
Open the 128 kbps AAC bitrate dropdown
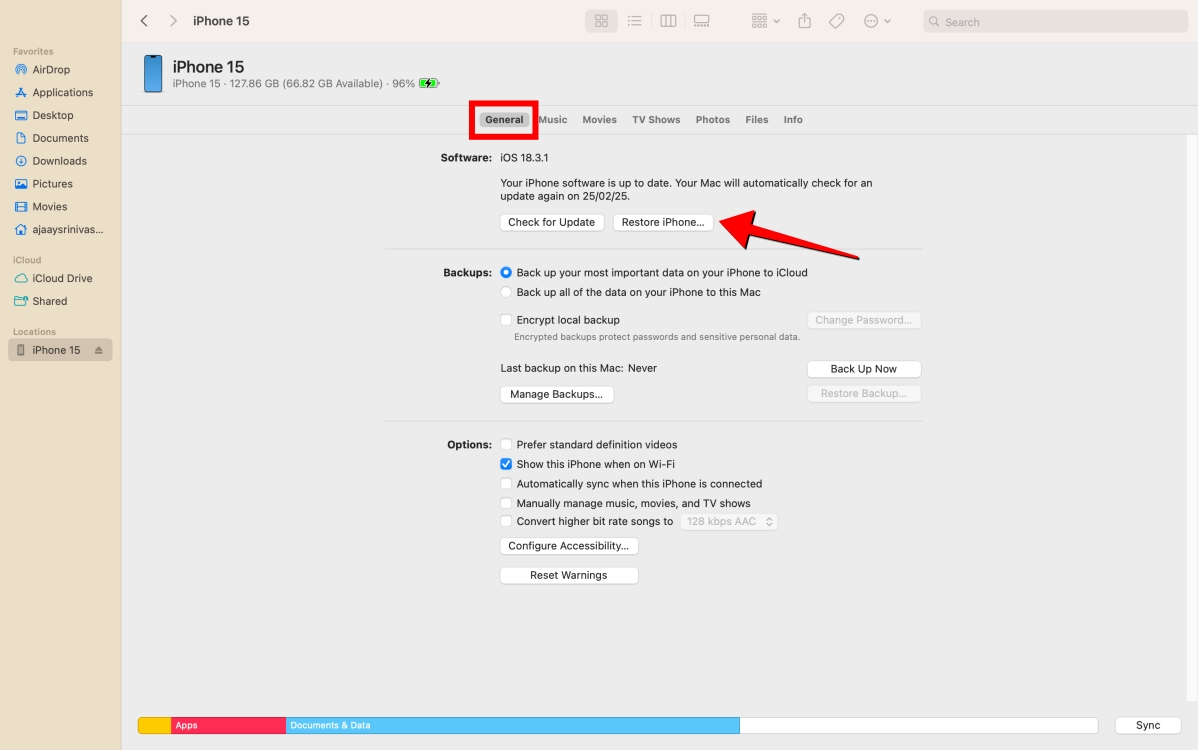pos(729,522)
